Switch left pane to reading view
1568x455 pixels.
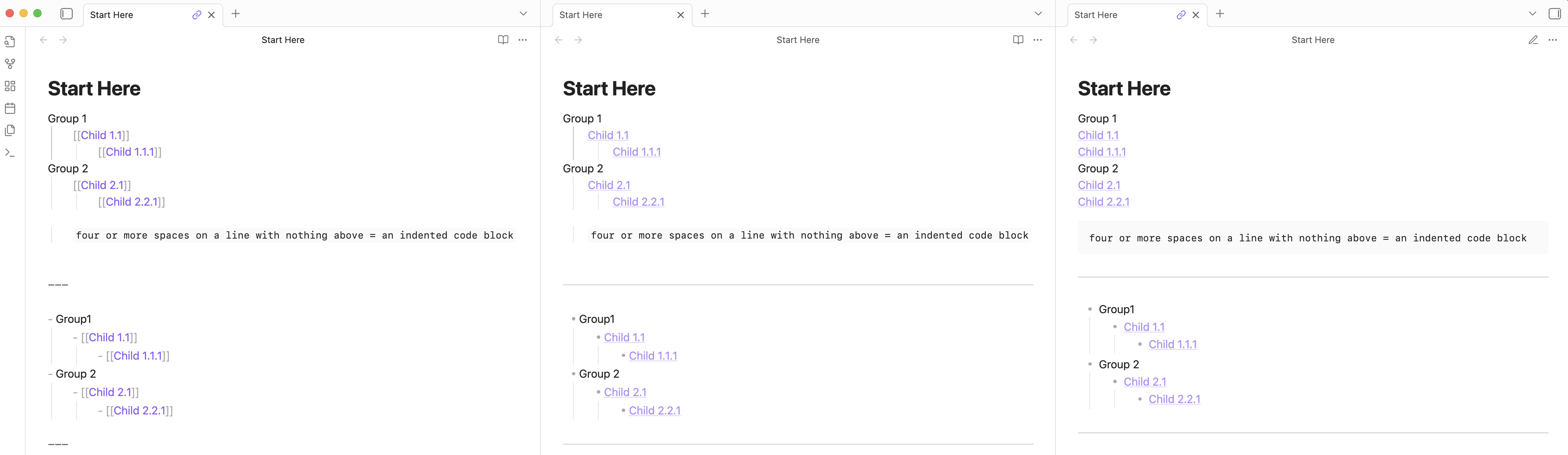coord(503,40)
